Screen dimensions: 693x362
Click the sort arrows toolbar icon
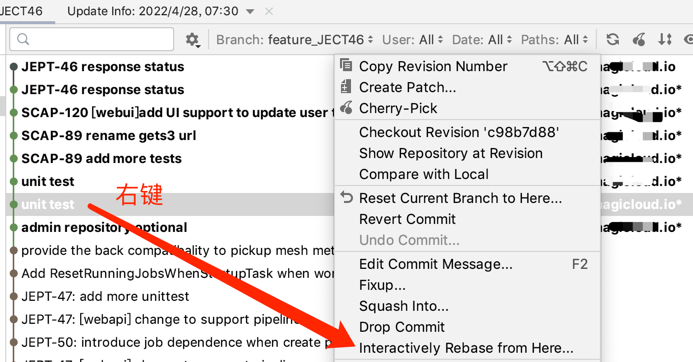tap(665, 39)
